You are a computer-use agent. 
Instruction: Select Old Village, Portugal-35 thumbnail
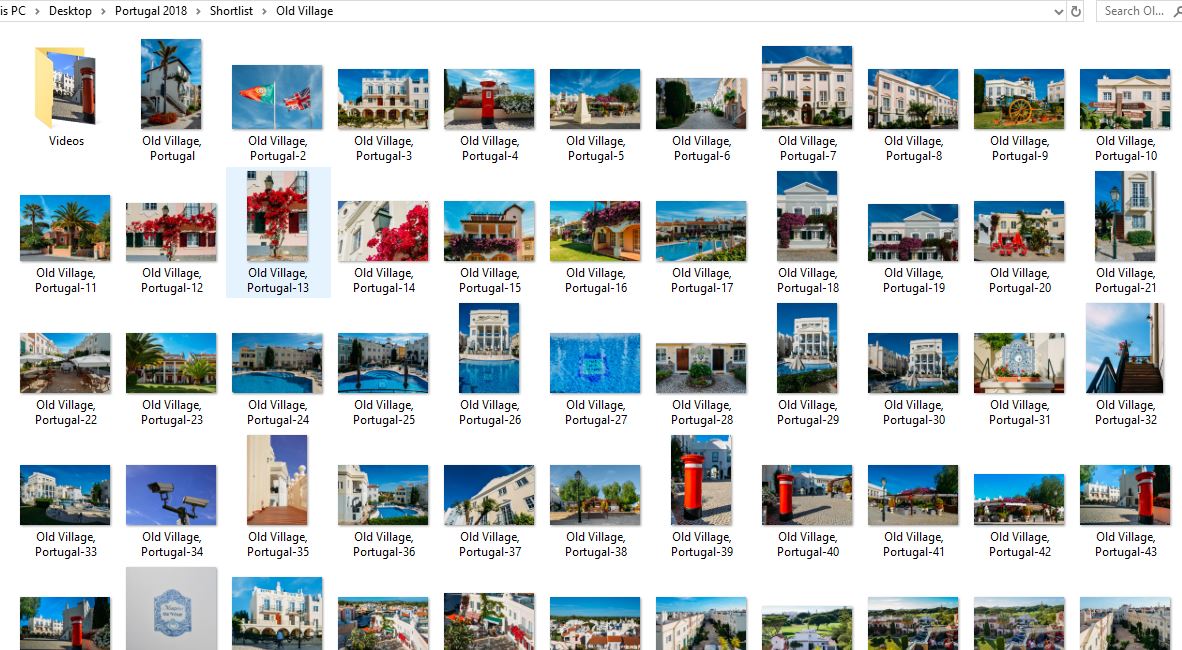pyautogui.click(x=277, y=480)
